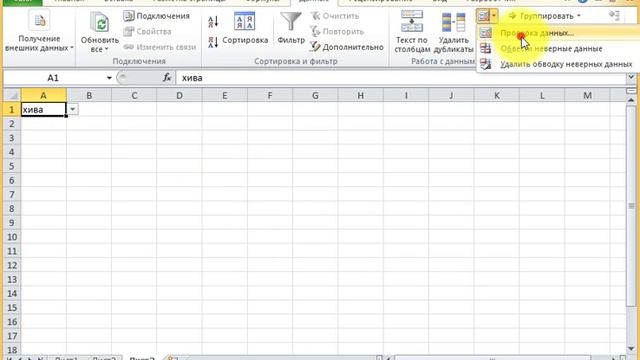Select row 2 header
This screenshot has width=640, height=360.
(x=12, y=124)
